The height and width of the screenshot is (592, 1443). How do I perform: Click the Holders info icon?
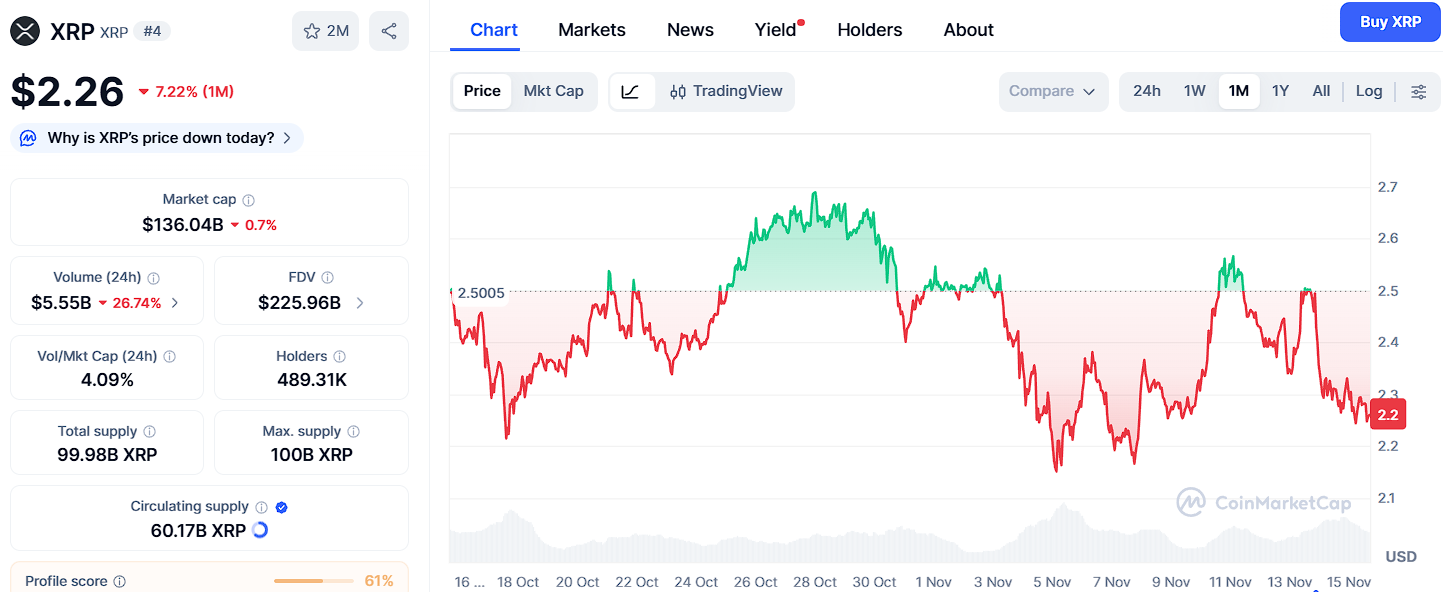coord(340,356)
